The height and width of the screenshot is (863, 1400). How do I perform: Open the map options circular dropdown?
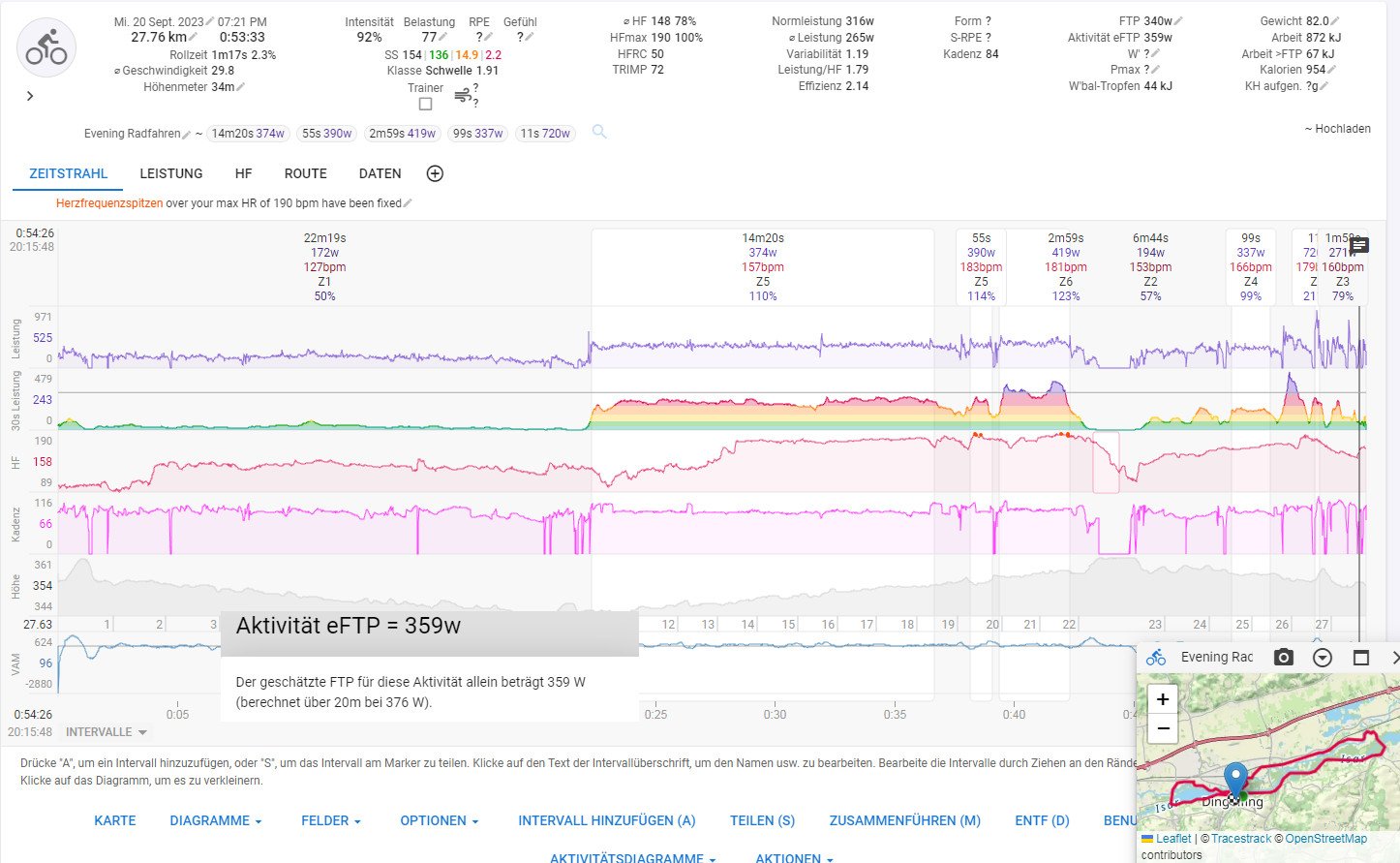point(1322,658)
